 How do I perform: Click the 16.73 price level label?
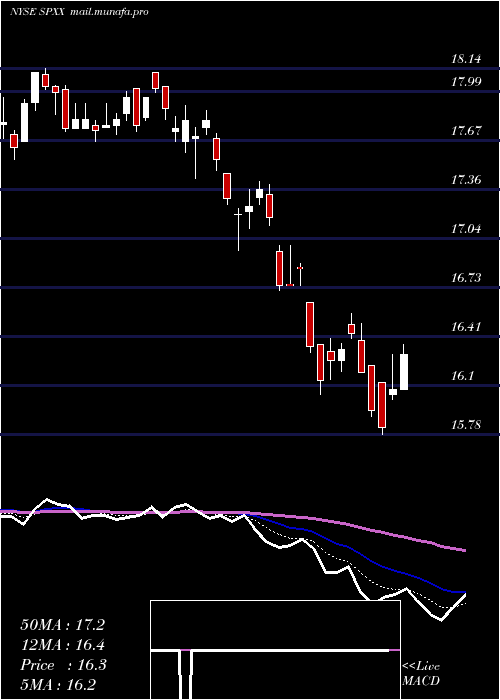click(466, 278)
